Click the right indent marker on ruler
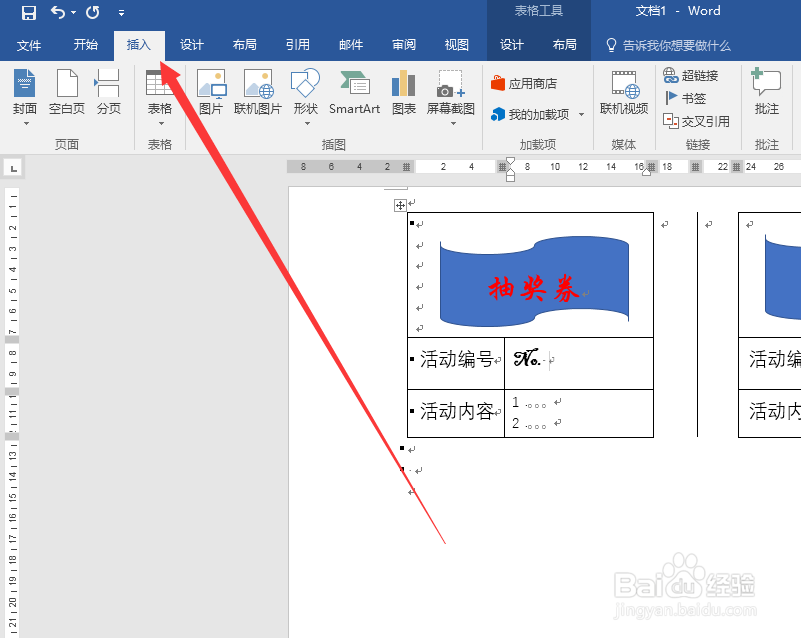 (x=646, y=172)
